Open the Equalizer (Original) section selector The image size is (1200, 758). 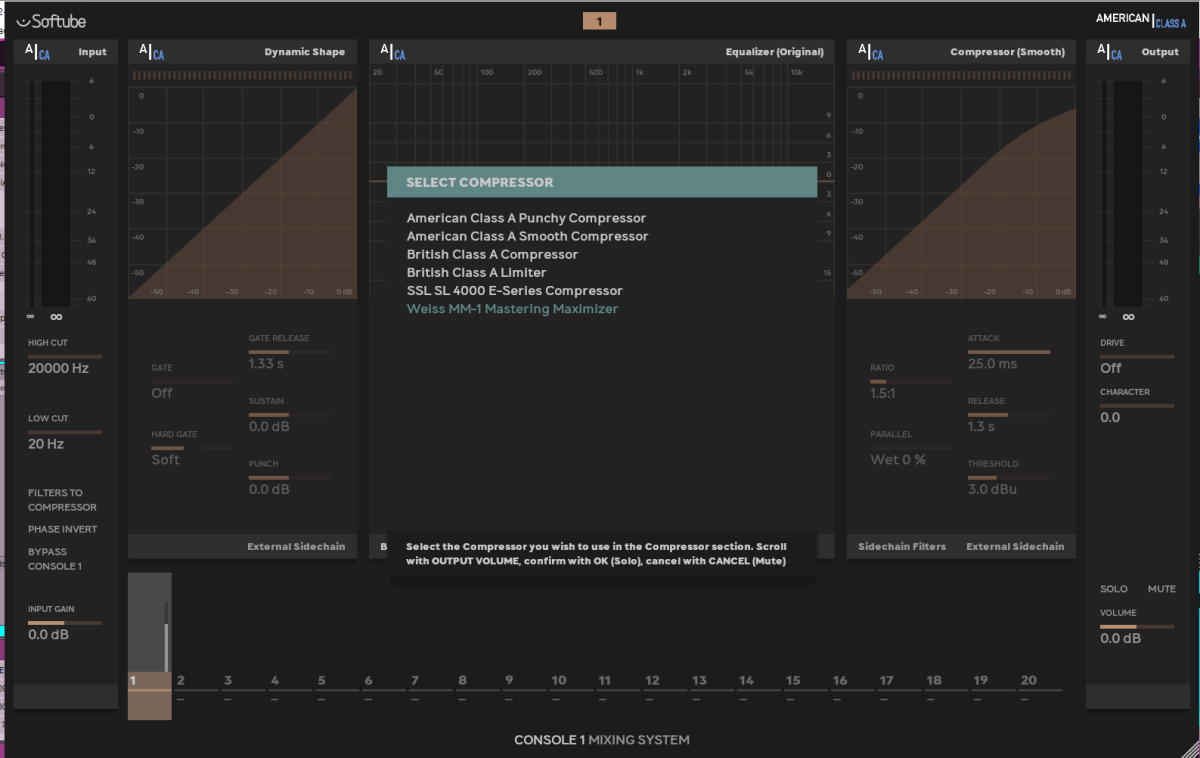[775, 52]
